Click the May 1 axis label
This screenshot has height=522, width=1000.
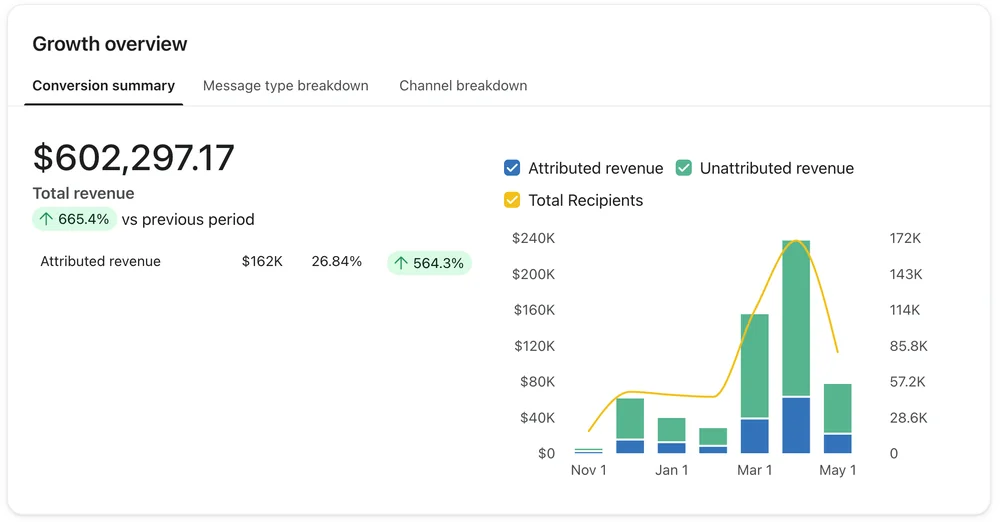(837, 470)
